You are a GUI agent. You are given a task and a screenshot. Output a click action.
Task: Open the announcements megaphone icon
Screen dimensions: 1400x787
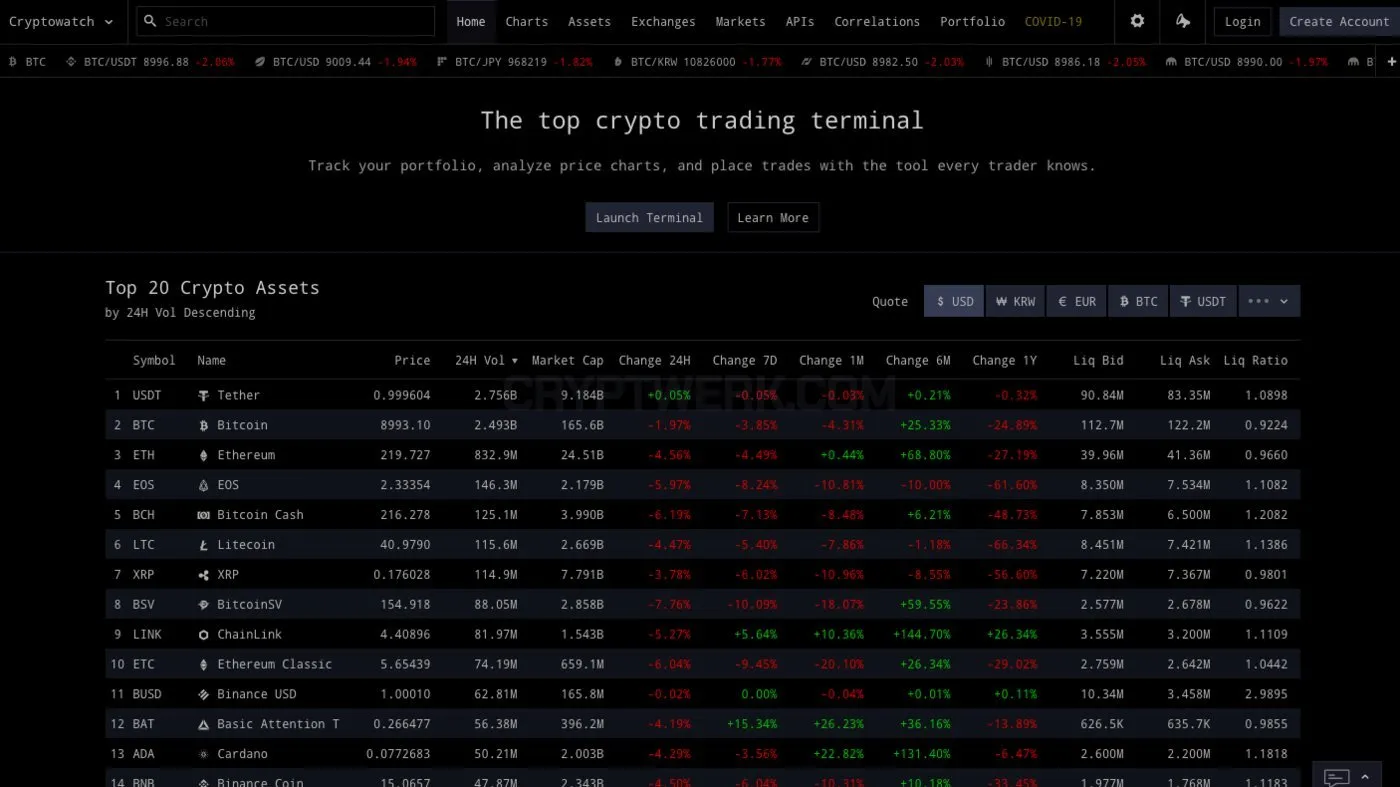[1183, 21]
